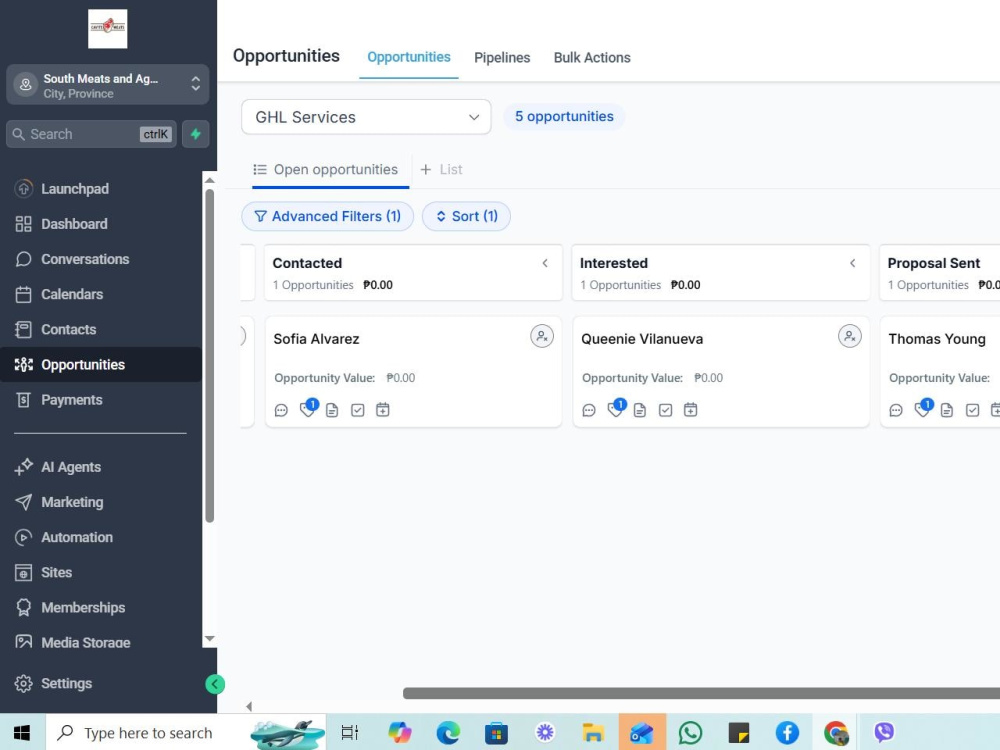
Task: Click the South Meats company logo
Action: pos(108,29)
